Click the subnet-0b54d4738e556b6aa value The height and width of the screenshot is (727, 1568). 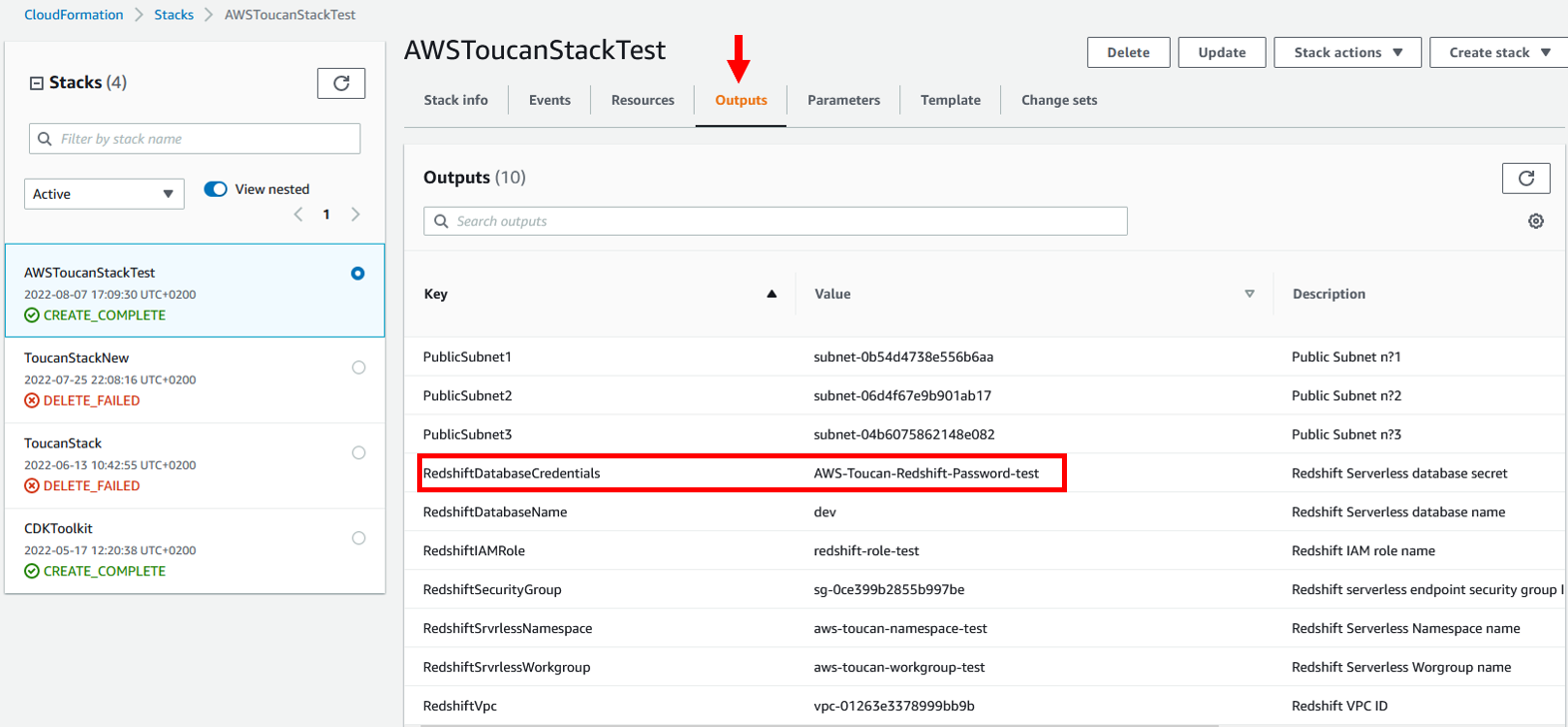903,357
